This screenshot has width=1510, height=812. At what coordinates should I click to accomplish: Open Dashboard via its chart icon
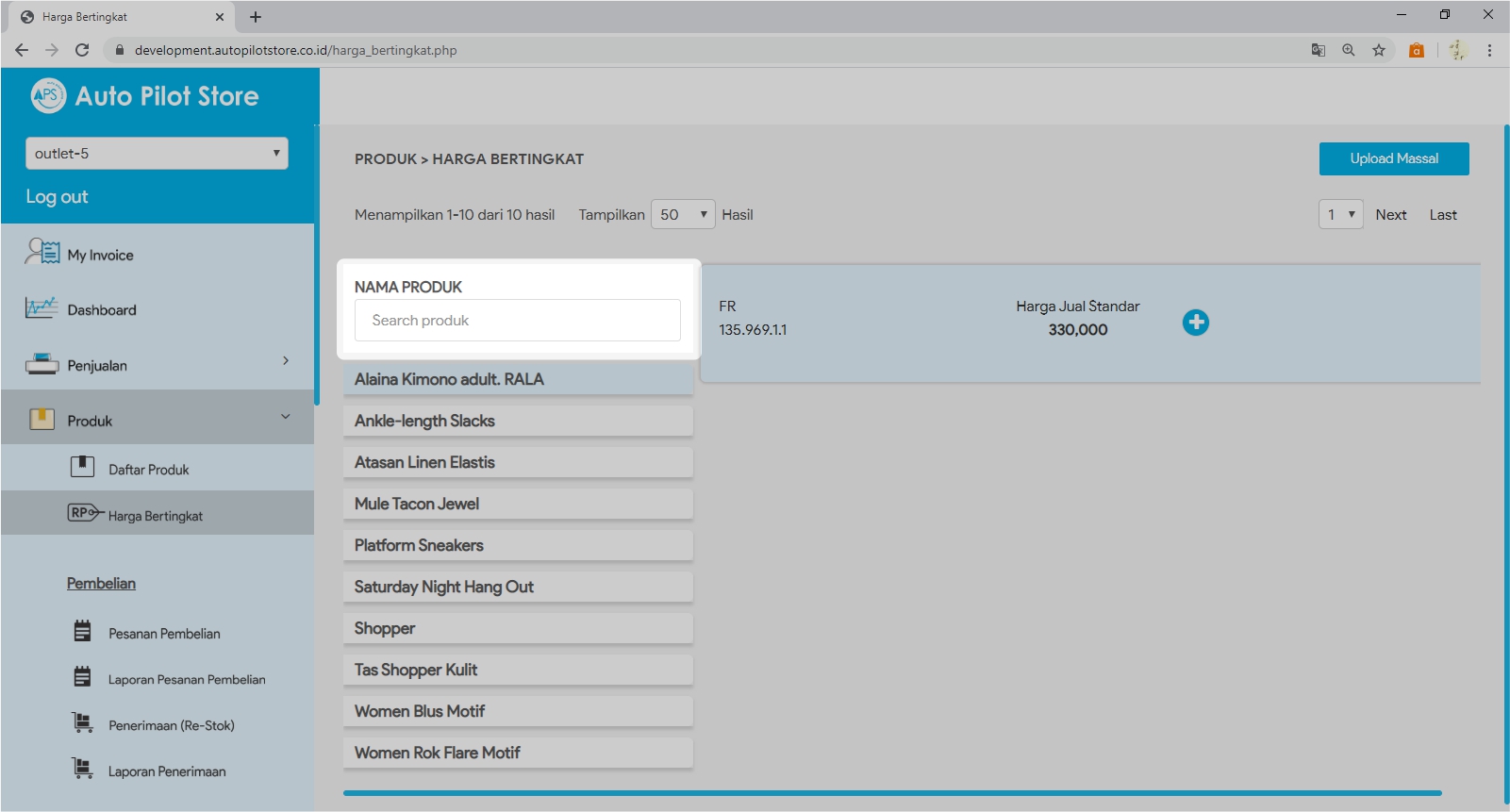click(41, 308)
